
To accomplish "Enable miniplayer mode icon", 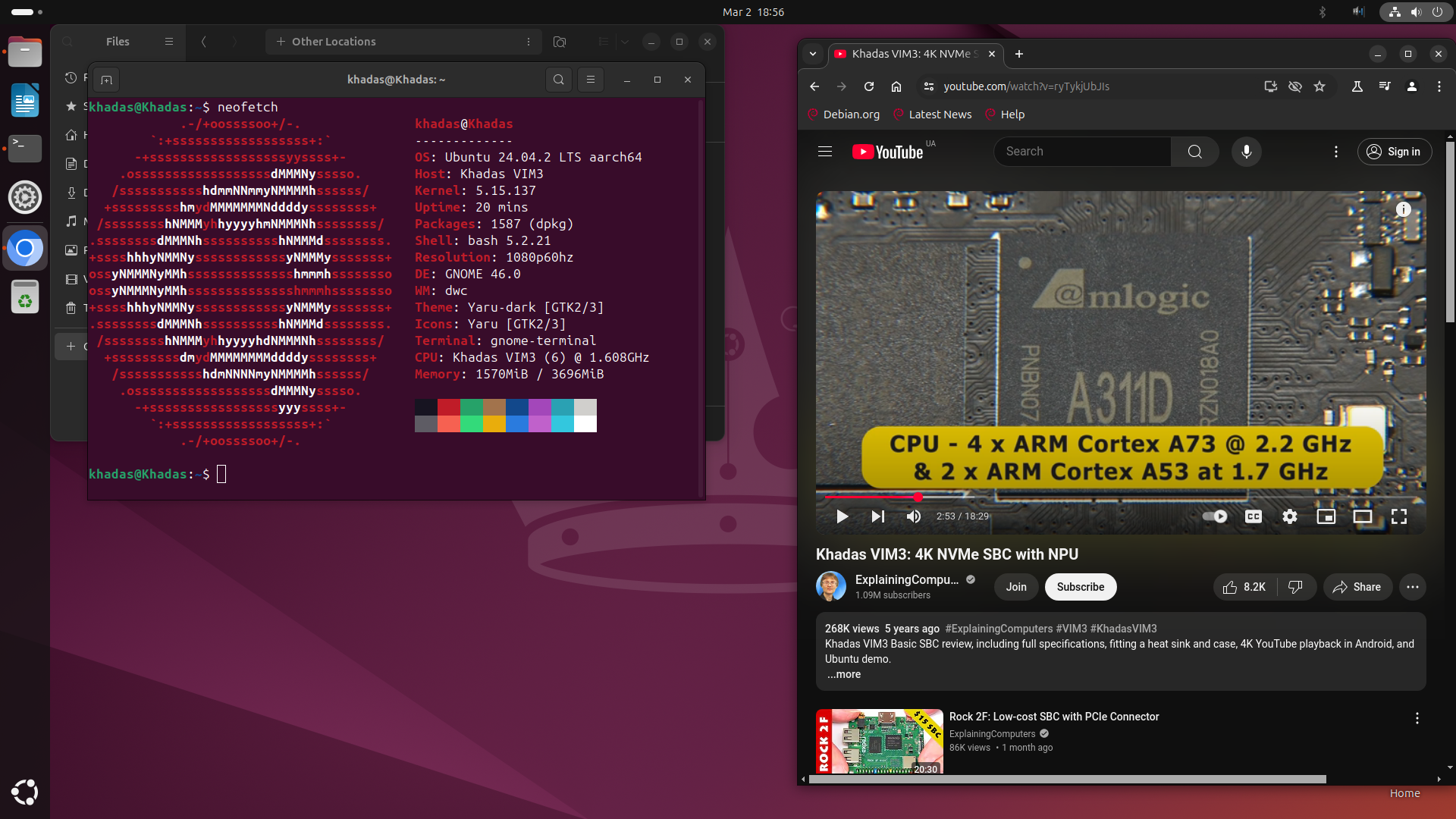I will [1326, 516].
